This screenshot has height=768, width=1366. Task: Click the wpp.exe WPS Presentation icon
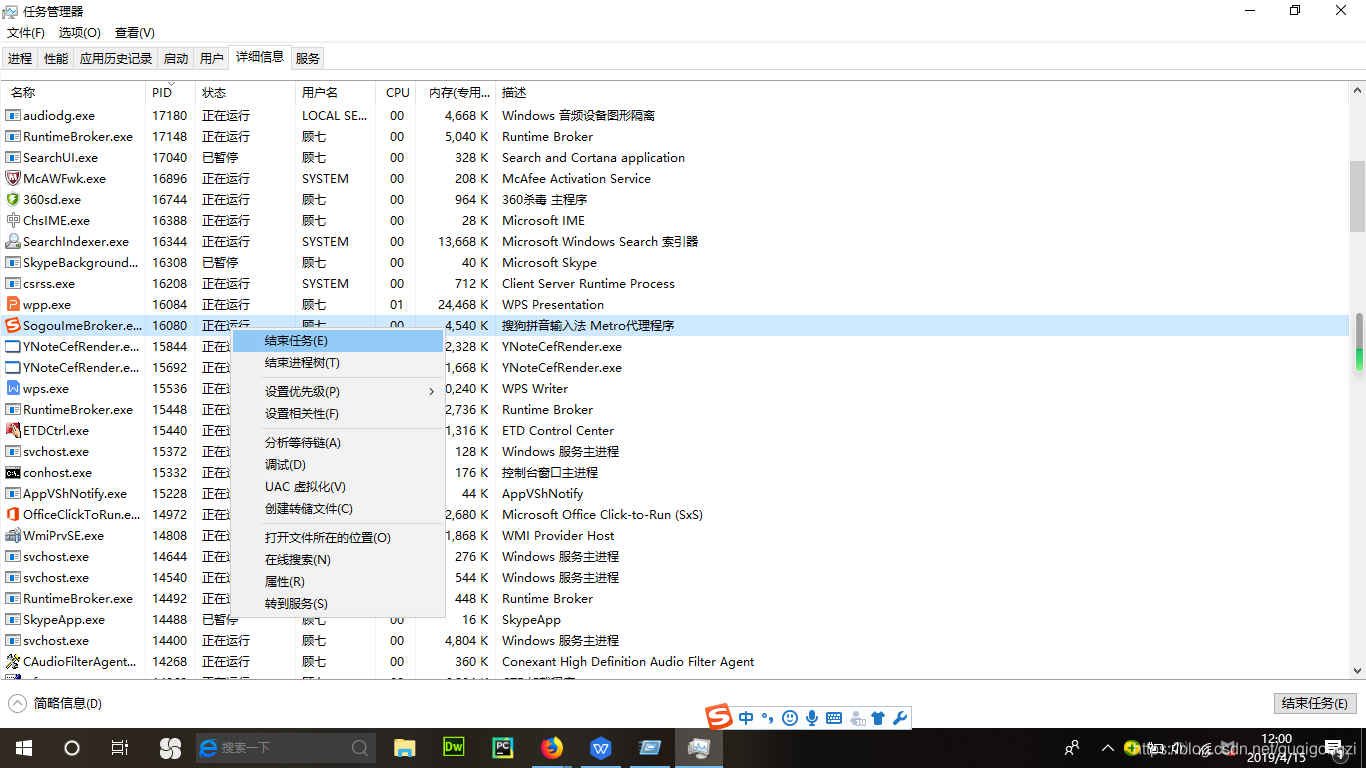pos(13,305)
